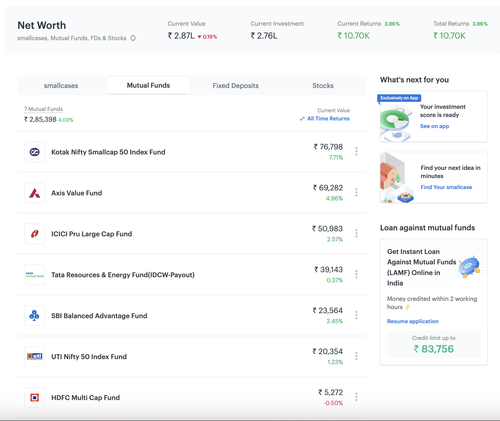Click the Axis fund logo icon
The width and height of the screenshot is (500, 421).
pyautogui.click(x=35, y=193)
